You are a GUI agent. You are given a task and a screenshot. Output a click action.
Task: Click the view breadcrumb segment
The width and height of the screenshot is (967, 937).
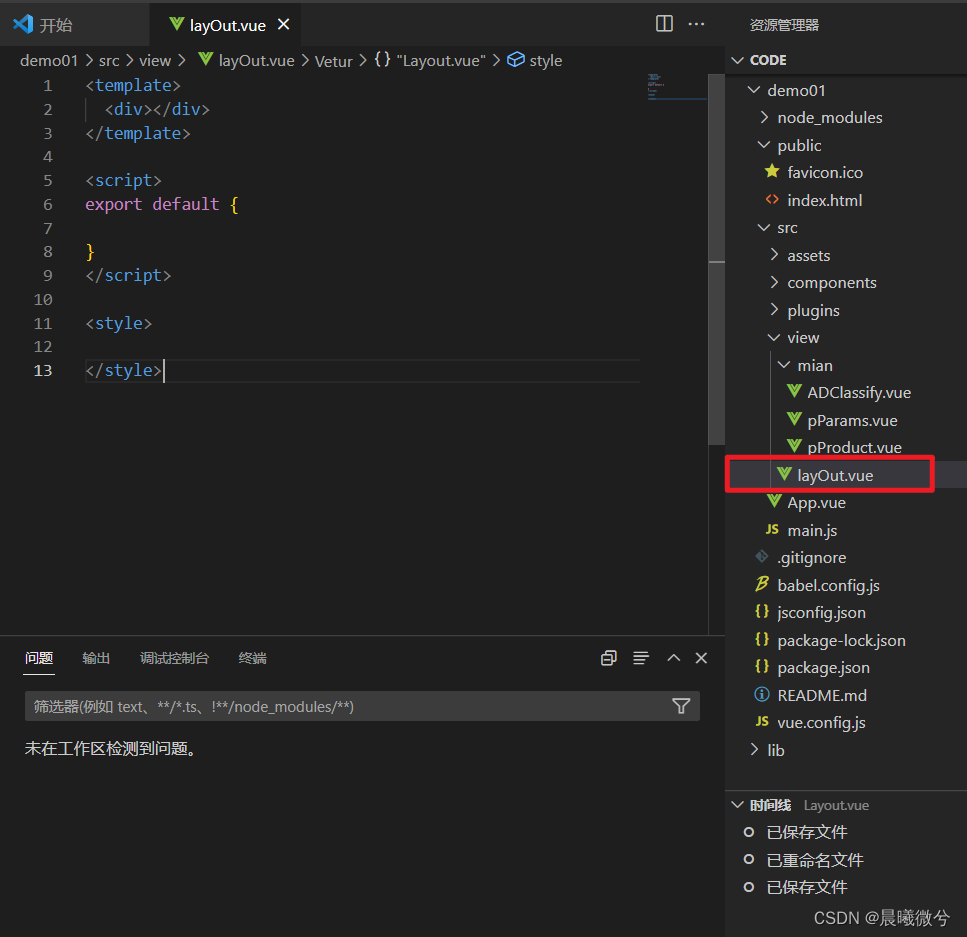pos(155,60)
